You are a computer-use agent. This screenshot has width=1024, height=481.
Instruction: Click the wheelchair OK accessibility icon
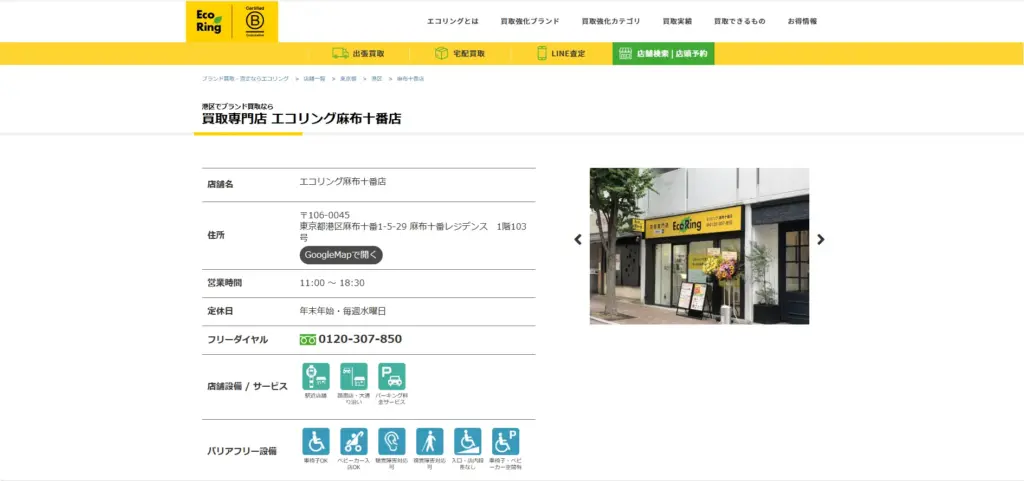pos(315,442)
